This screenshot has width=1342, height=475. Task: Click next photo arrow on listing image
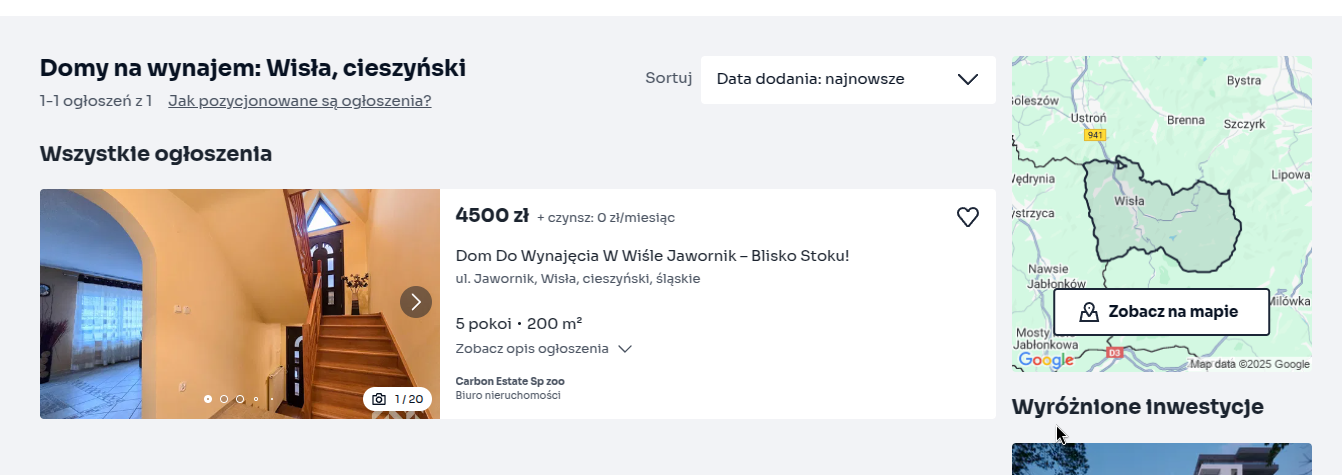[416, 302]
